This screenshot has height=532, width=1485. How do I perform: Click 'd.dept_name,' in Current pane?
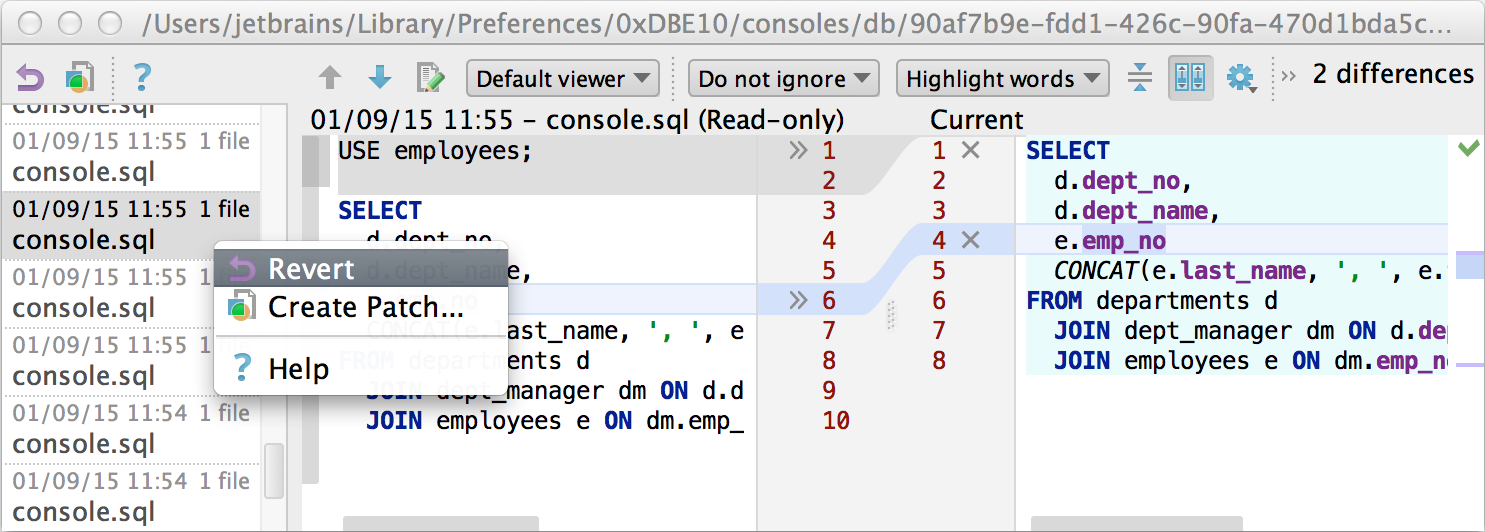point(1138,210)
